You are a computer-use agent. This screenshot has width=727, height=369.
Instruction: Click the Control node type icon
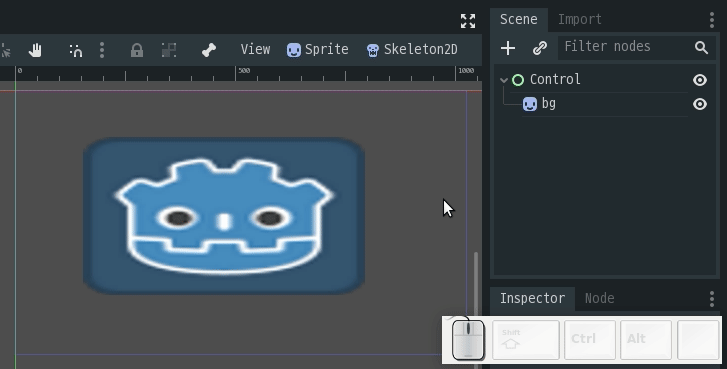pyautogui.click(x=518, y=80)
